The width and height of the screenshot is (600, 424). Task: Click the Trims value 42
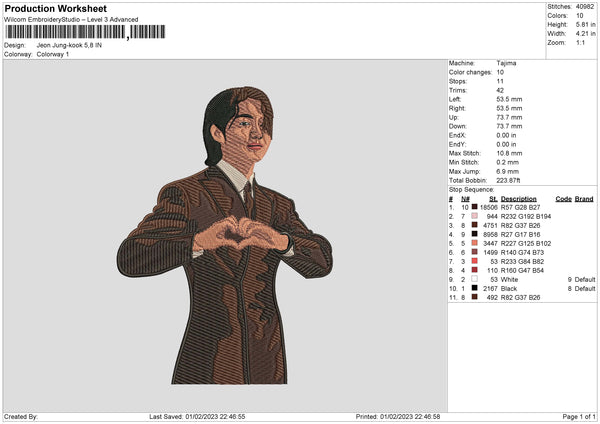click(x=500, y=90)
